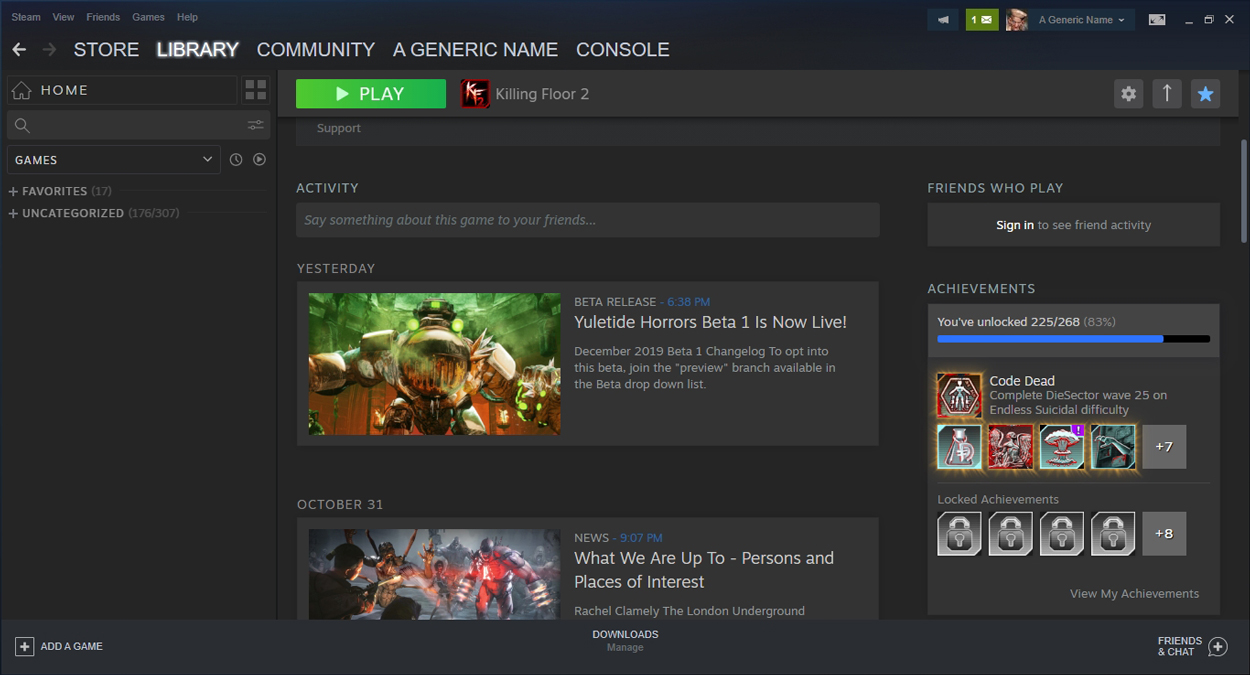Open the View menu
1250x675 pixels.
63,17
